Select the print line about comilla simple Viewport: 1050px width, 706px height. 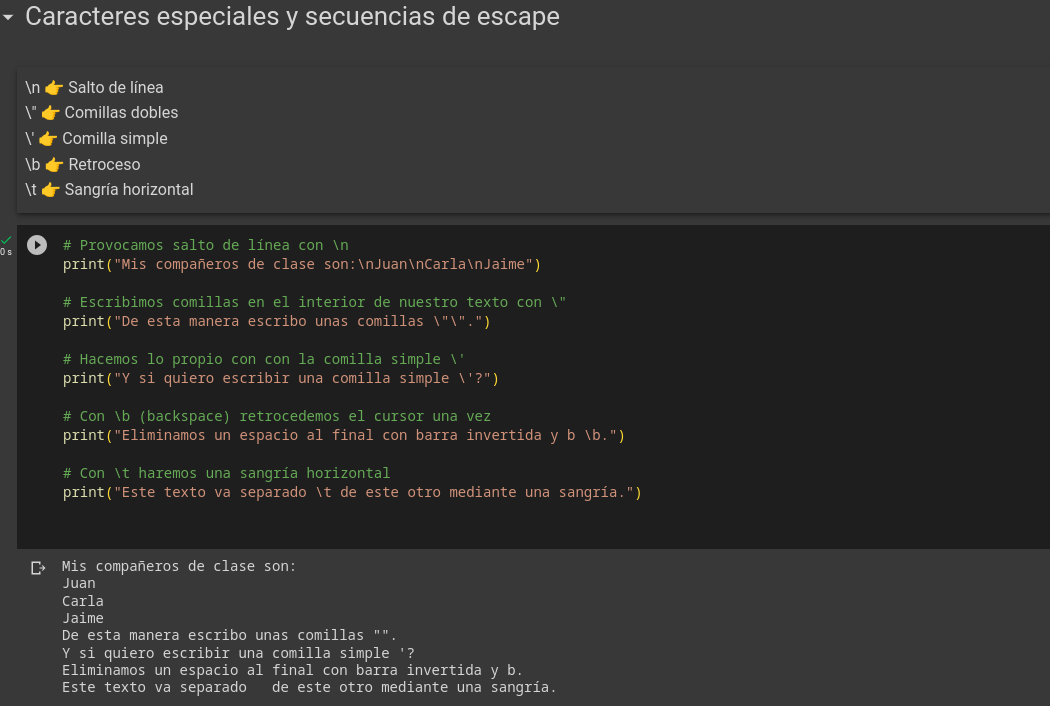tap(279, 378)
